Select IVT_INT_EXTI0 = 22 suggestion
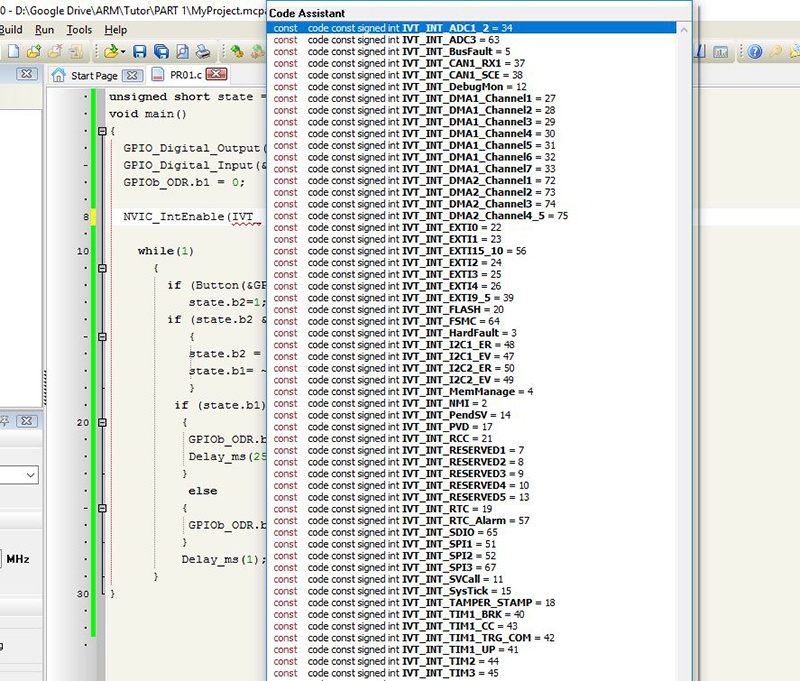The height and width of the screenshot is (681, 800). pyautogui.click(x=472, y=228)
